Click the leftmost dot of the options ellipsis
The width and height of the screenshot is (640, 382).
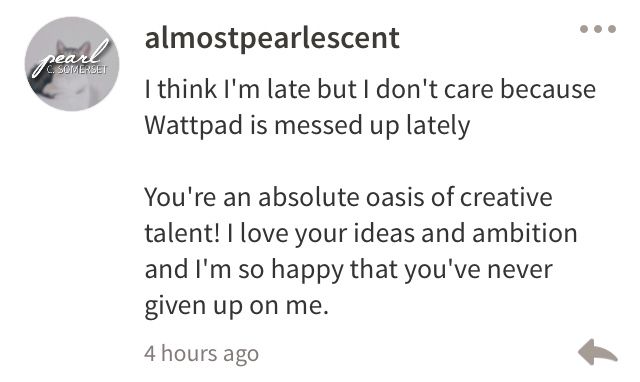point(584,29)
